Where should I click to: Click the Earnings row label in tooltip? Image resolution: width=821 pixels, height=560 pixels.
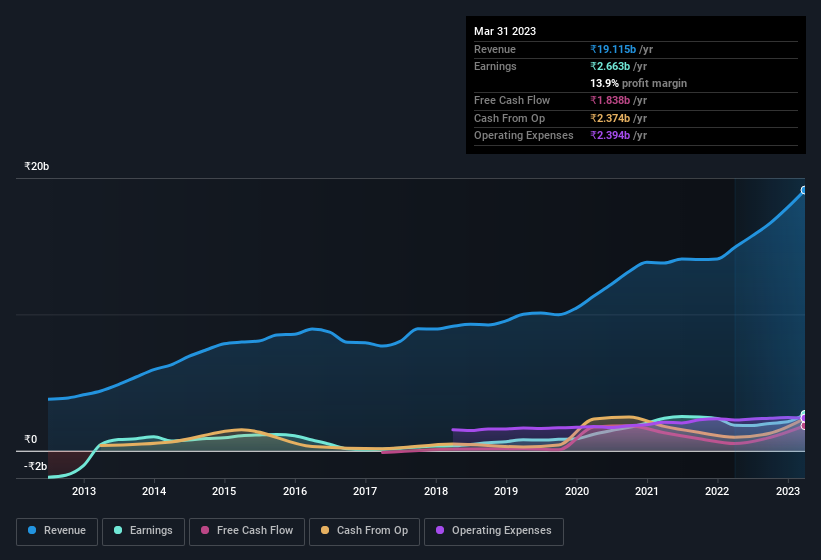click(x=495, y=66)
